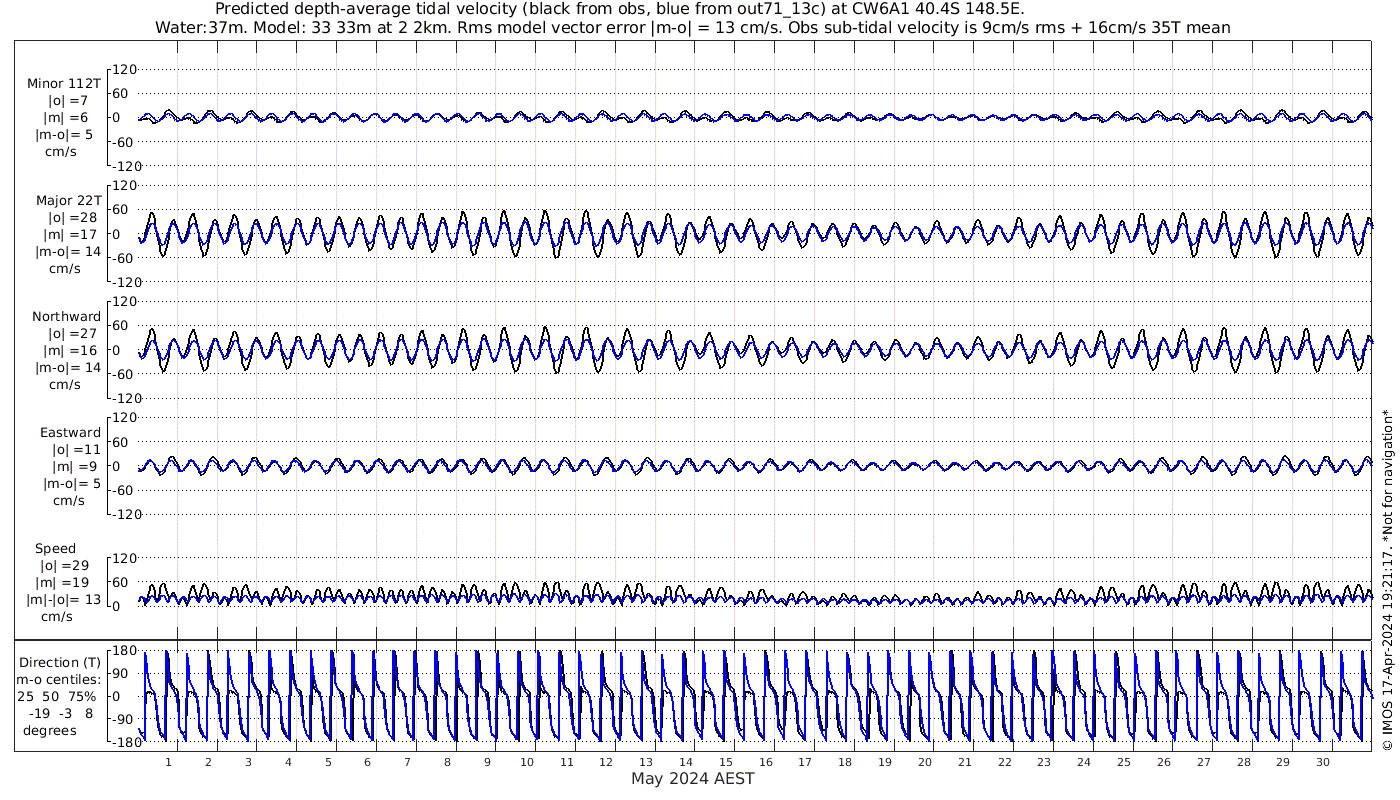Viewport: 1400px width, 800px height.
Task: Click the 'm-o centiles:' label
Action: point(59,680)
